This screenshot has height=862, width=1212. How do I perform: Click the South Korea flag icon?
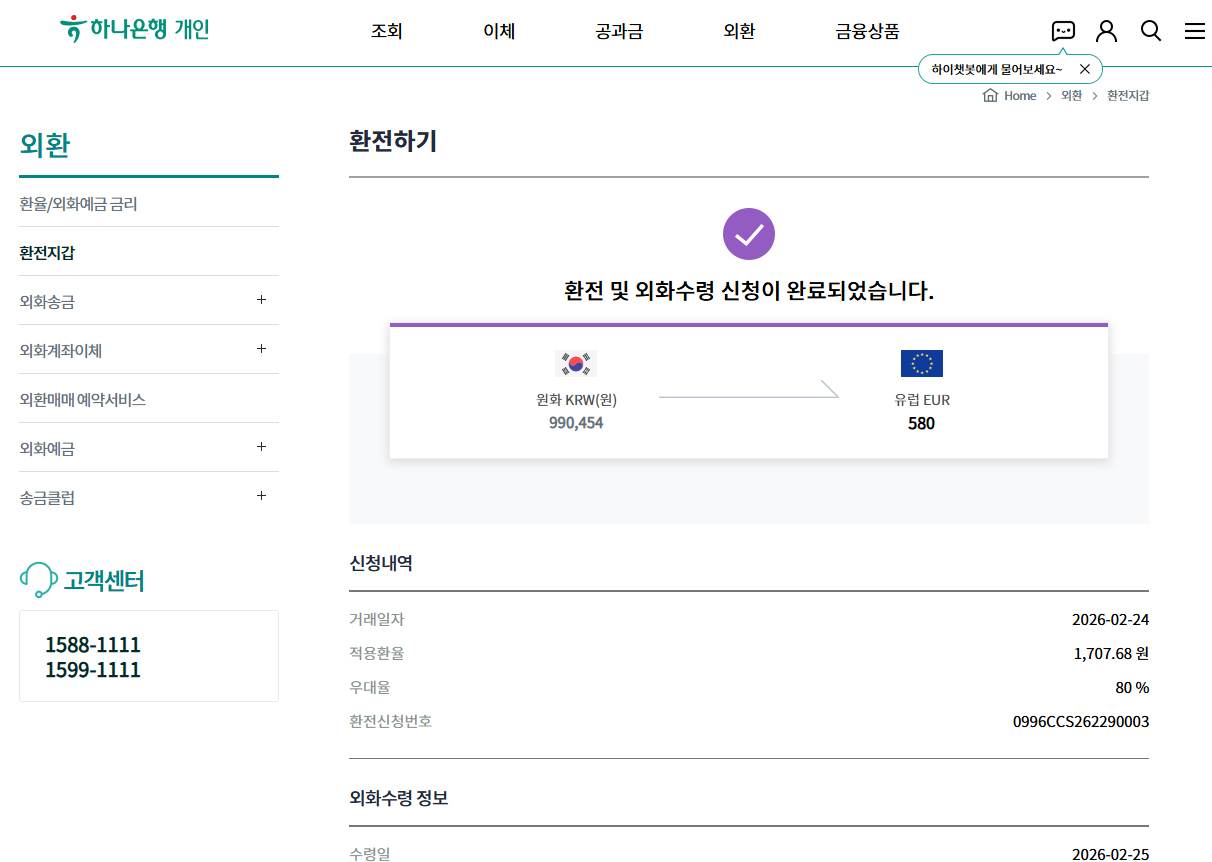tap(575, 364)
